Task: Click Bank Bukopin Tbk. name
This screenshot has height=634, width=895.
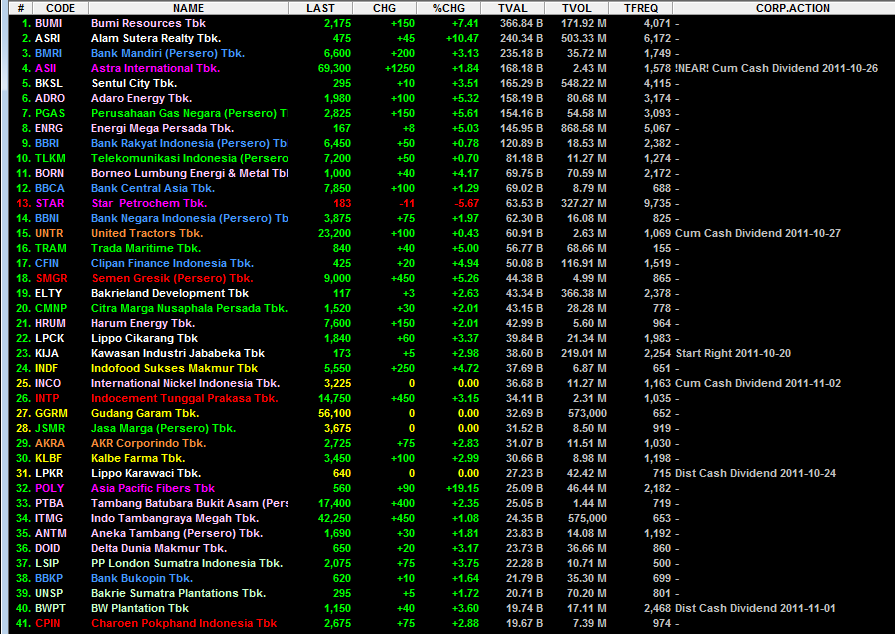Action: [x=142, y=579]
